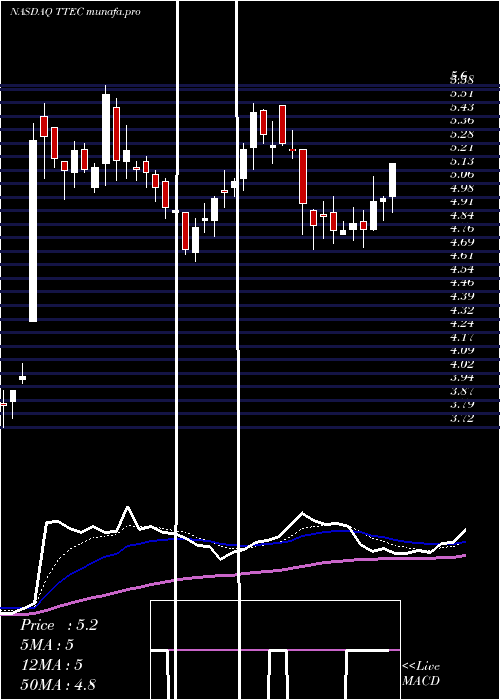Screen dimensions: 500x700
Task: Click the 5.43 price axis label
Action: point(462,107)
